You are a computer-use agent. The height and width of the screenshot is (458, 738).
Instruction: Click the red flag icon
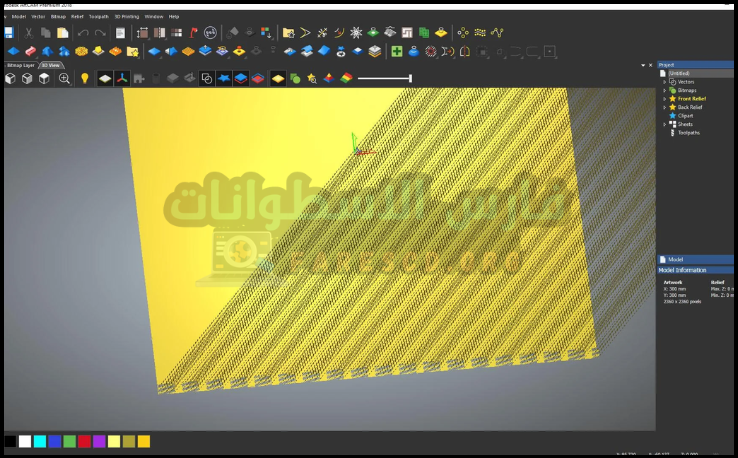click(193, 33)
